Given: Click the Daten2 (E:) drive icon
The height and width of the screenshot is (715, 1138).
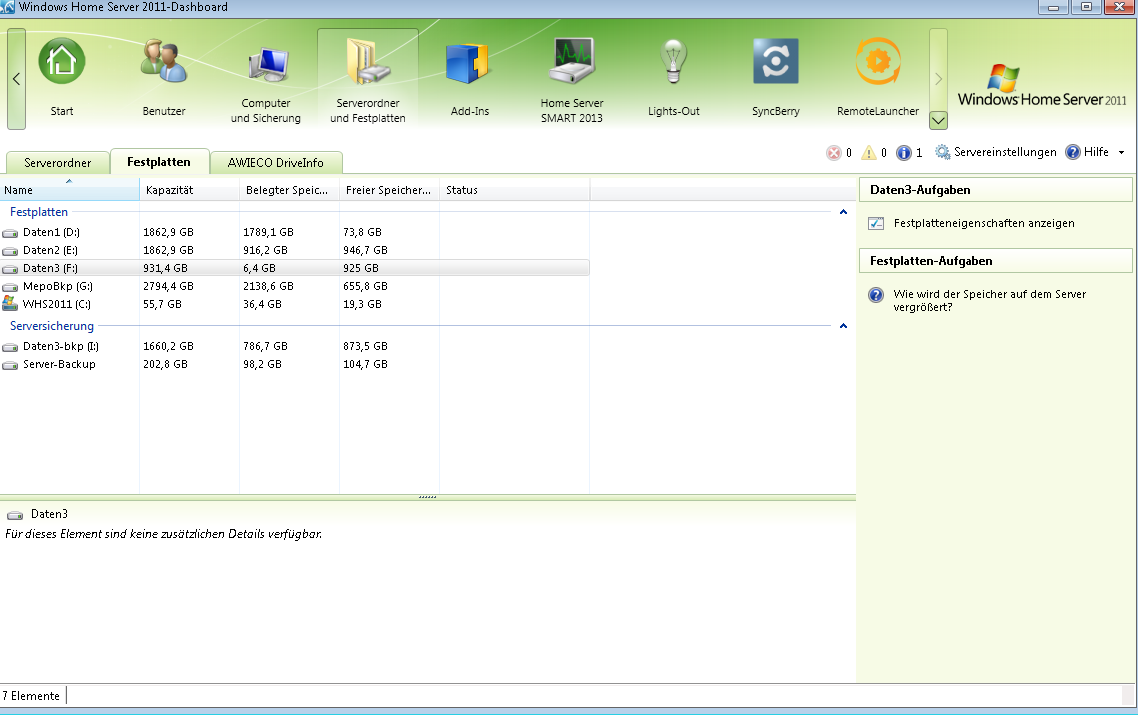Looking at the screenshot, I should [x=10, y=251].
